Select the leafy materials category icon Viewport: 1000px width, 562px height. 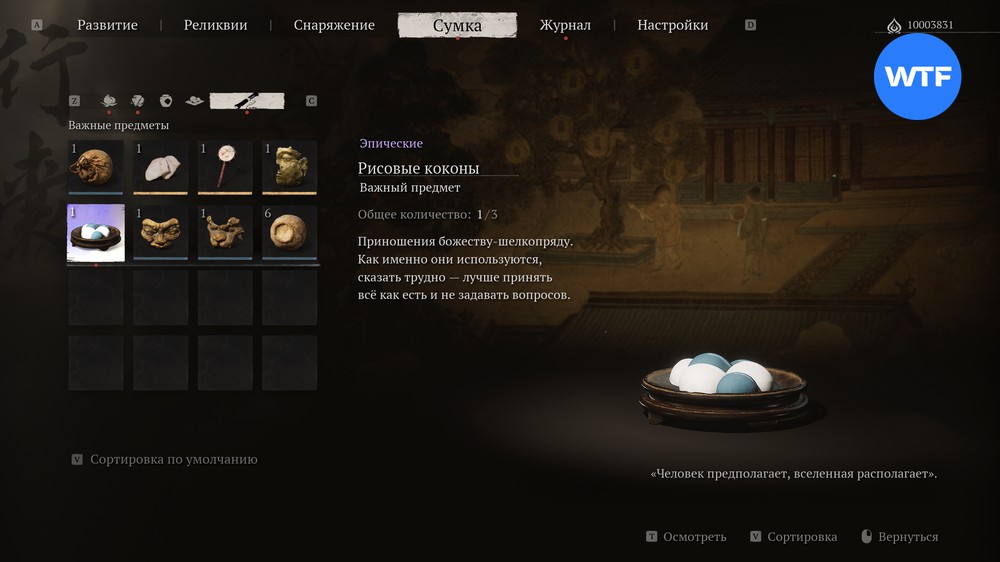pos(137,101)
